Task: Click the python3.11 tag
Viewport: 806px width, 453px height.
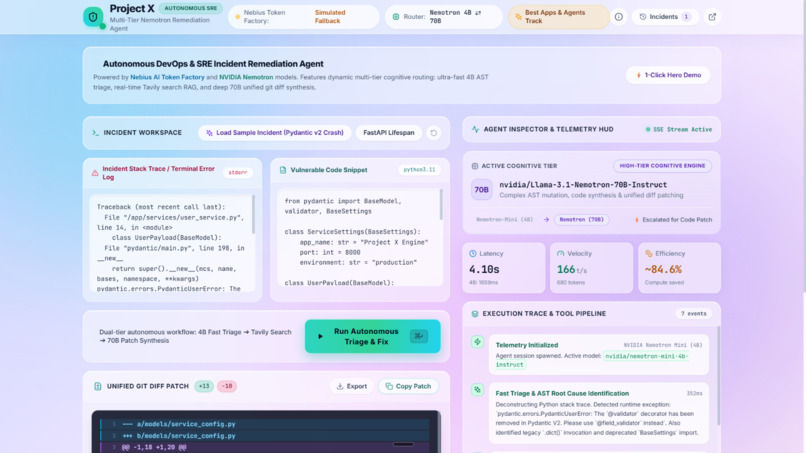Action: point(419,170)
